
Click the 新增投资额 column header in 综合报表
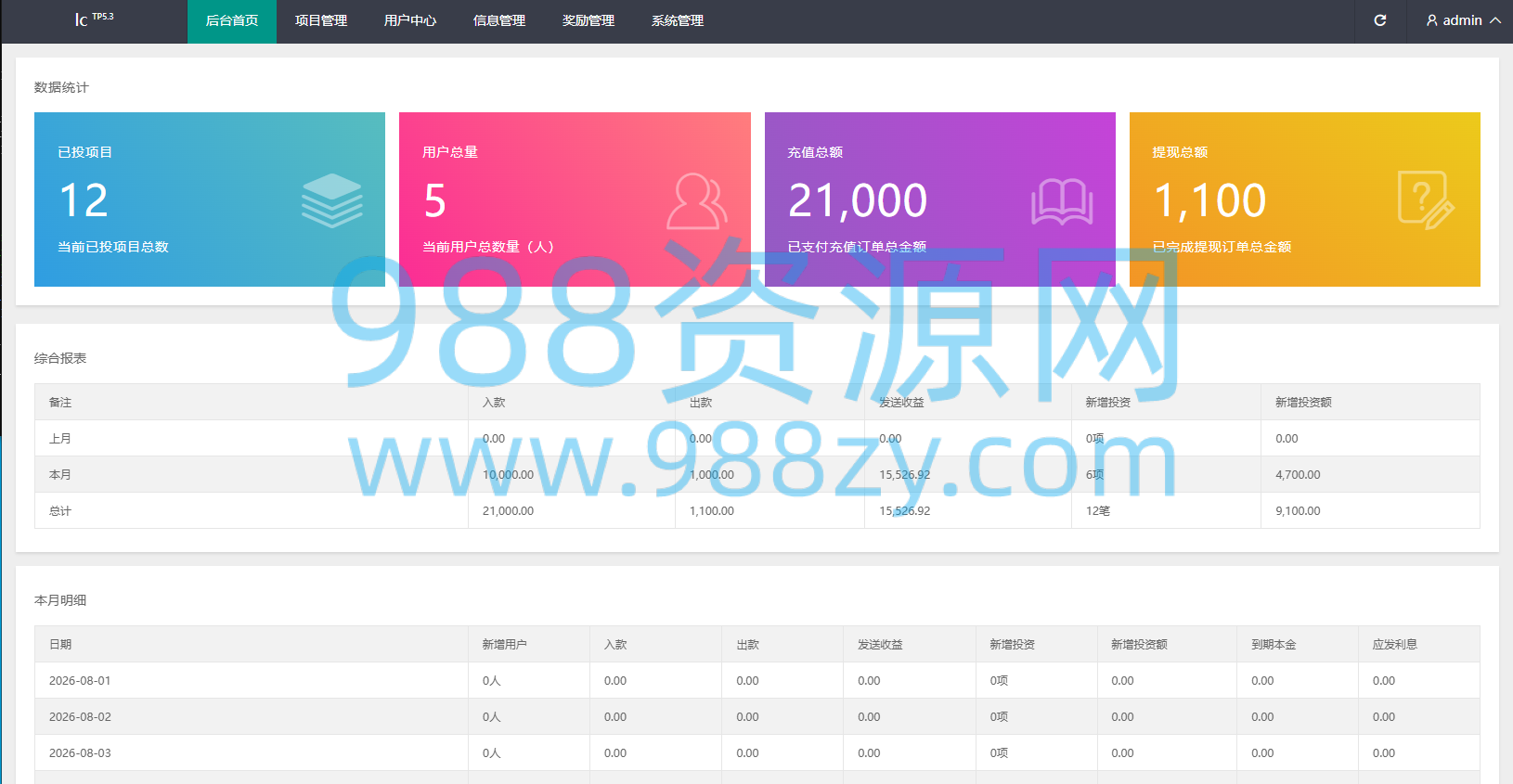pyautogui.click(x=1303, y=402)
